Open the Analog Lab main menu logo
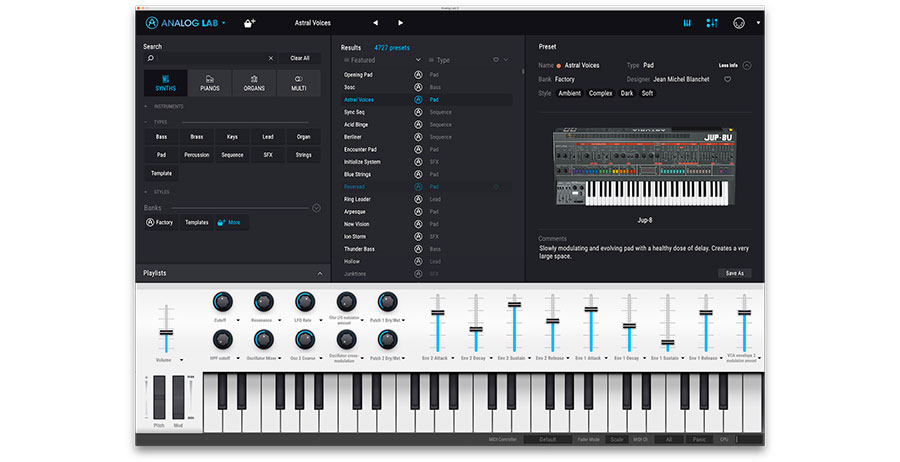Screen dimensions: 900x462 coord(185,23)
